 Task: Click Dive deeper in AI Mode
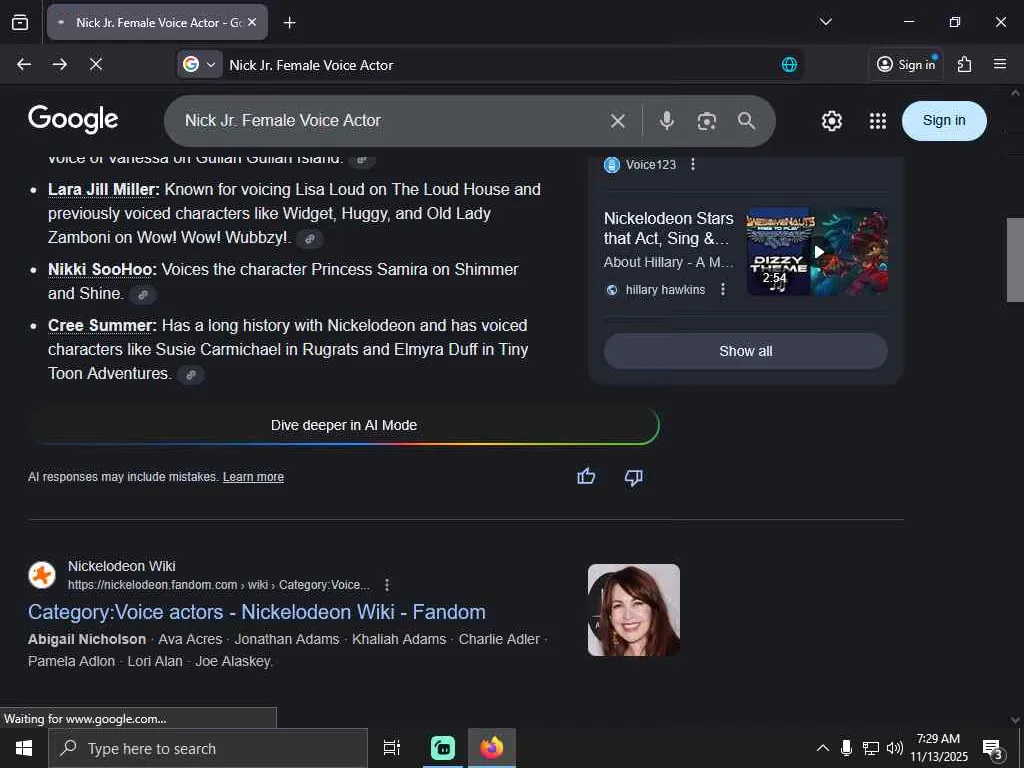click(344, 425)
